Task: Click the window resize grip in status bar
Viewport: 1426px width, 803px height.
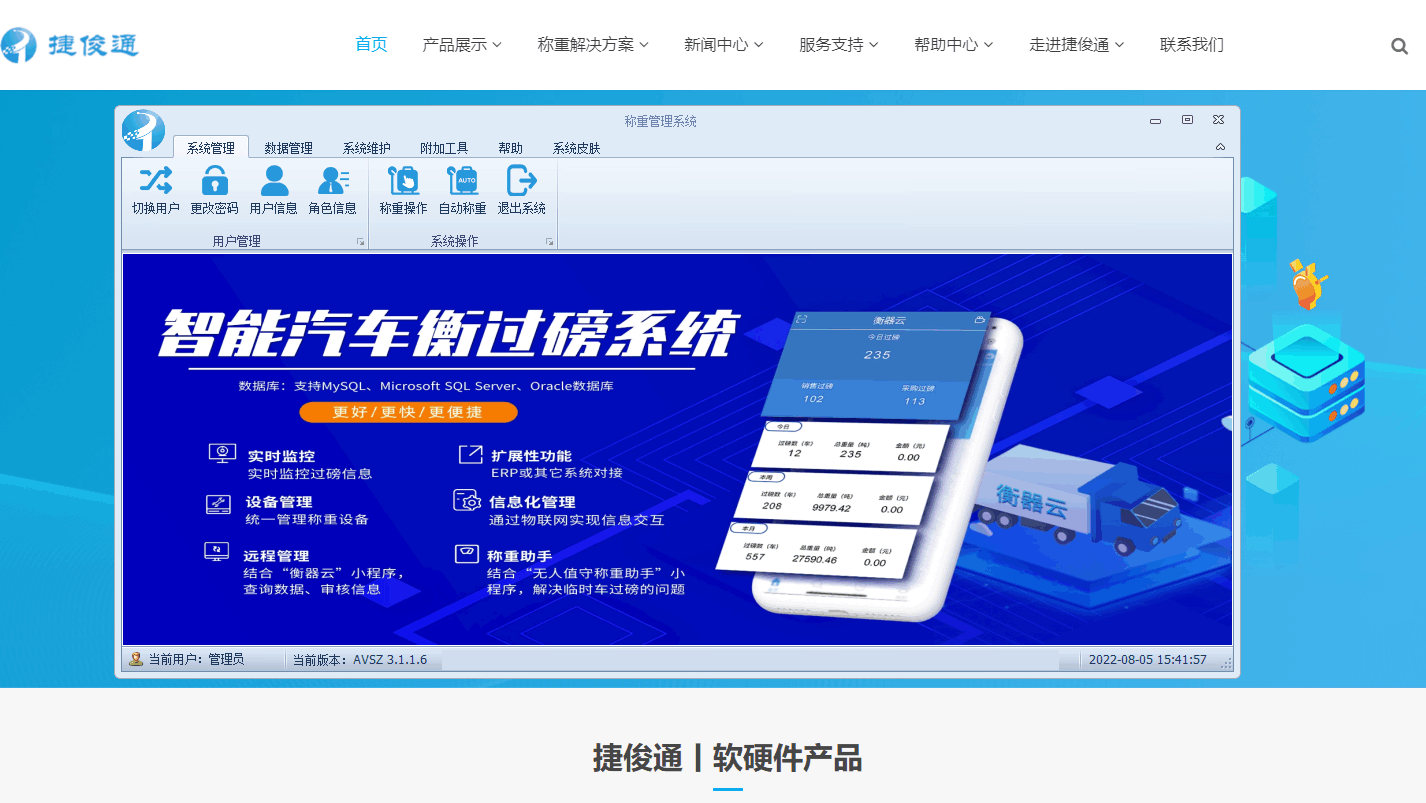Action: (x=1226, y=662)
